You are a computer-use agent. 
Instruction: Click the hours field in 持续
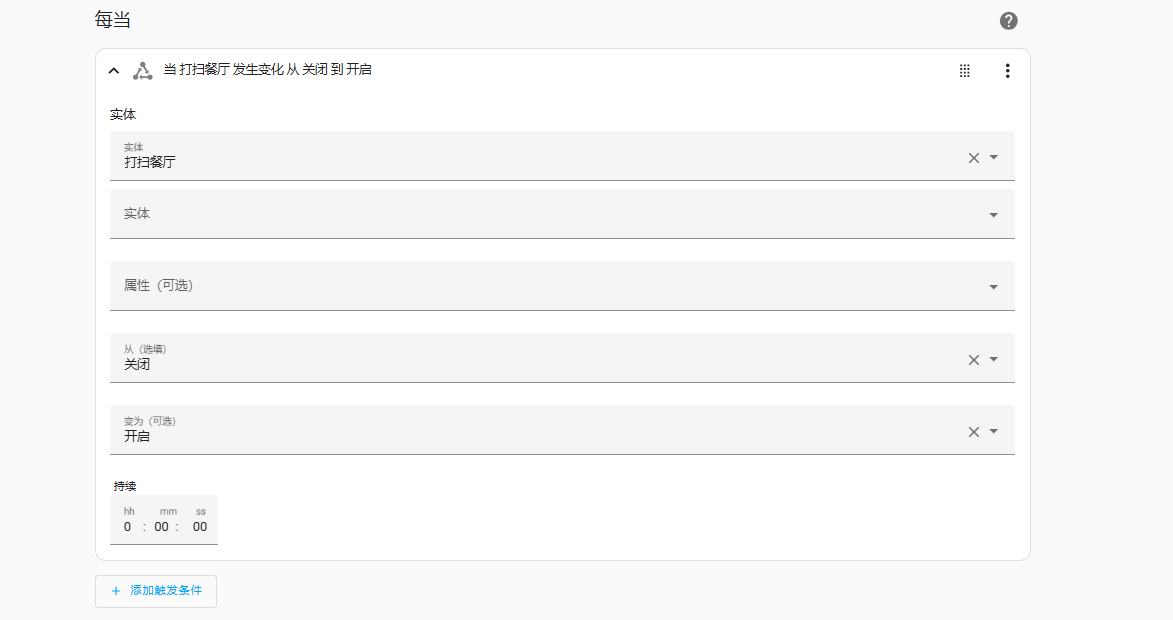pos(128,527)
